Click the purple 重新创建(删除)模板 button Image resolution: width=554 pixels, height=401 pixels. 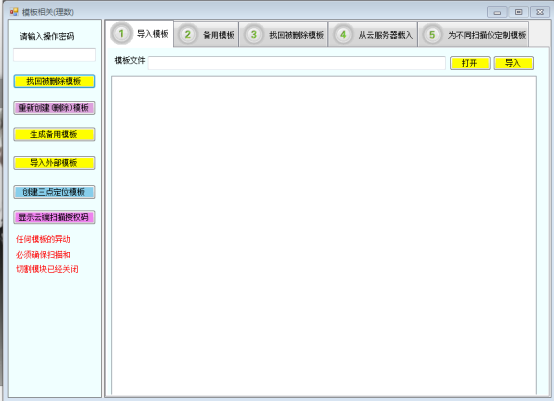54,108
